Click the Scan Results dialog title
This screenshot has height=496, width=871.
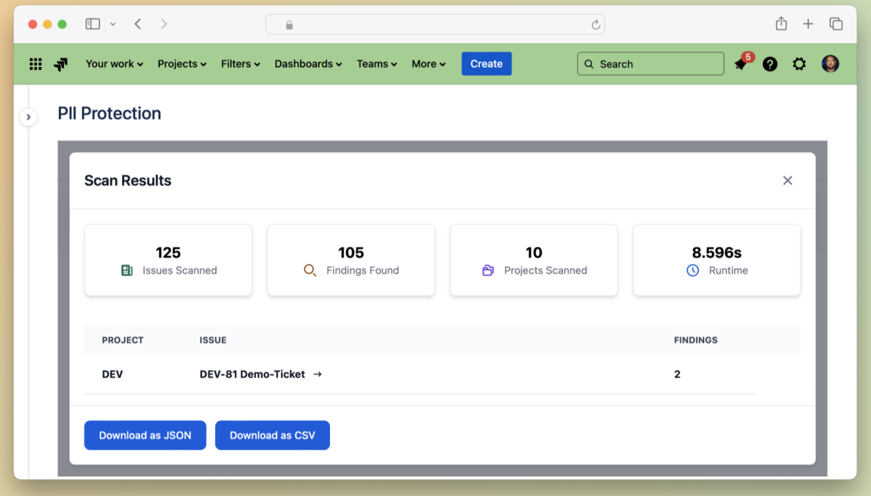pyautogui.click(x=128, y=181)
